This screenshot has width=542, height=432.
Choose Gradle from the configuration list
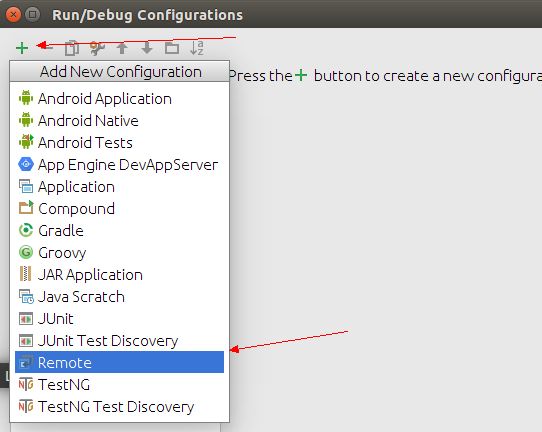tap(119, 231)
